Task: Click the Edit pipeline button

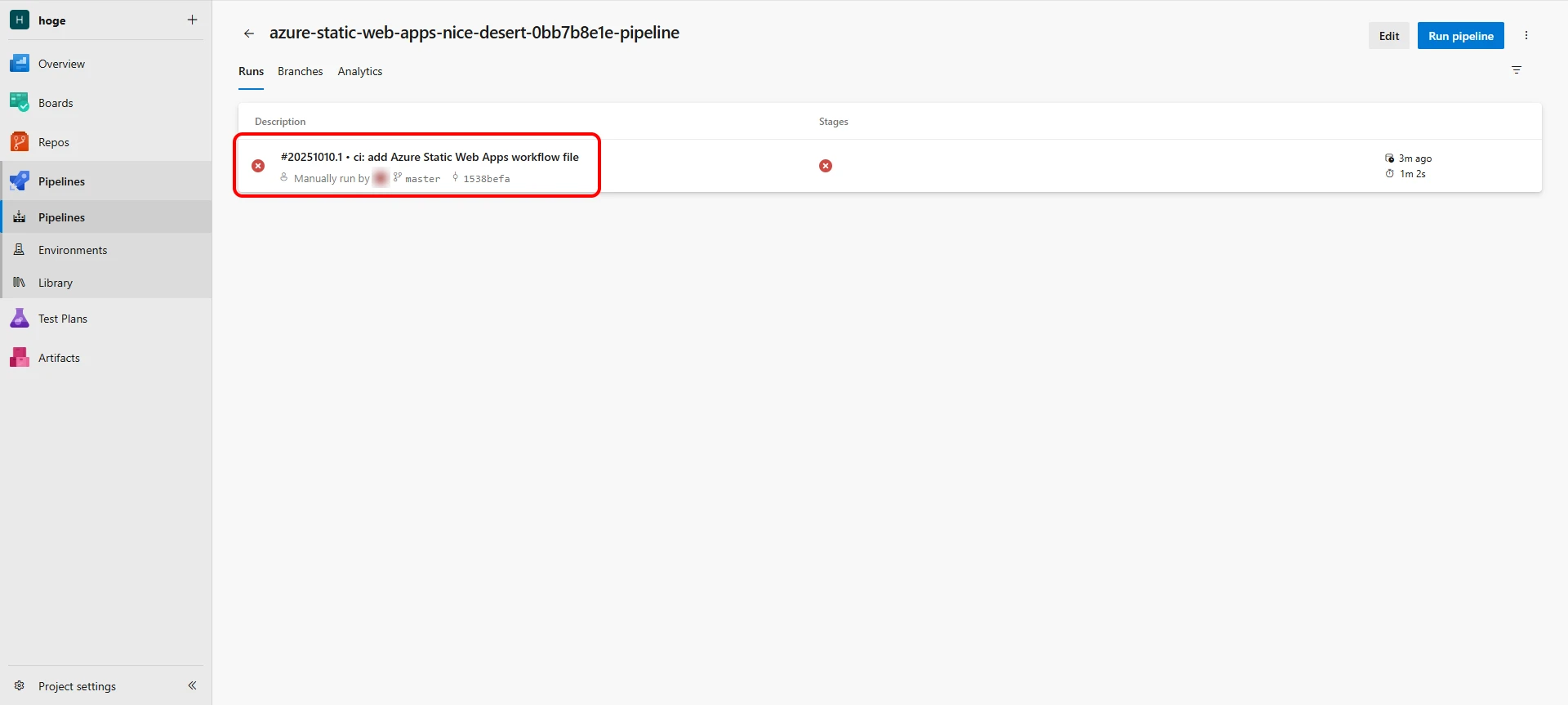Action: pyautogui.click(x=1388, y=36)
